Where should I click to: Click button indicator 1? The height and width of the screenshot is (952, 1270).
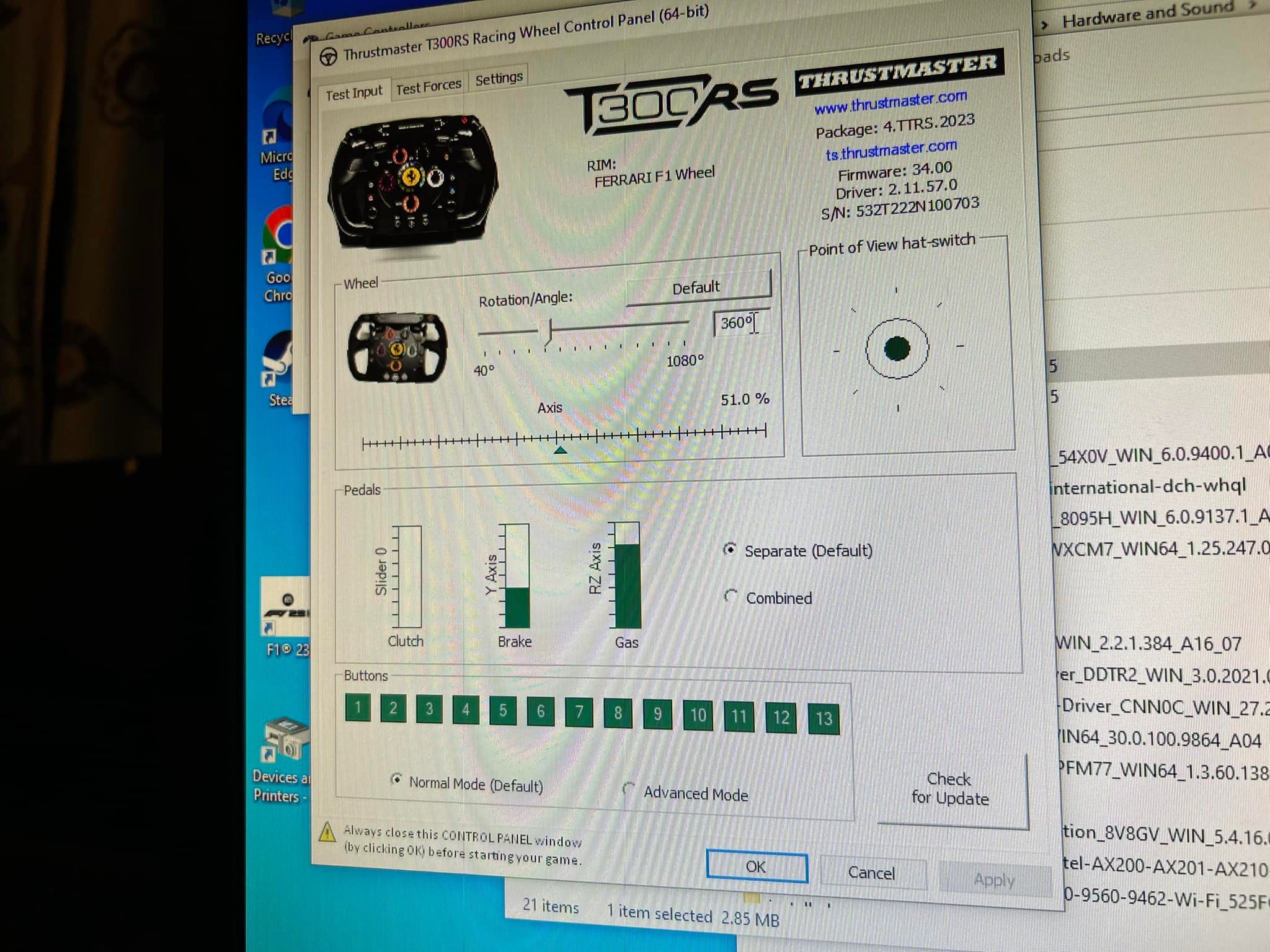click(358, 708)
